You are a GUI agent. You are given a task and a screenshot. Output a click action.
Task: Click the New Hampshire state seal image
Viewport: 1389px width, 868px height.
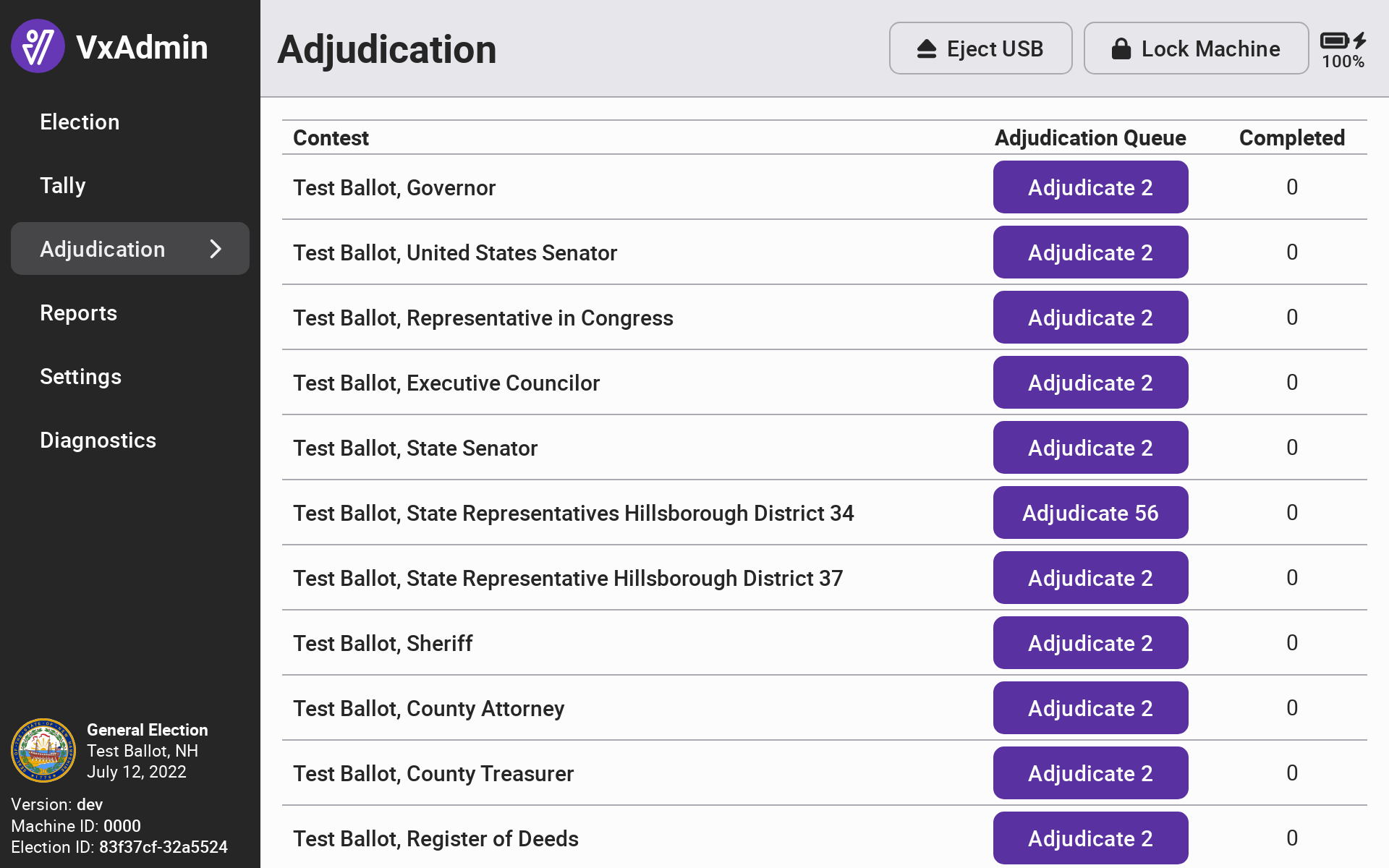[x=43, y=750]
